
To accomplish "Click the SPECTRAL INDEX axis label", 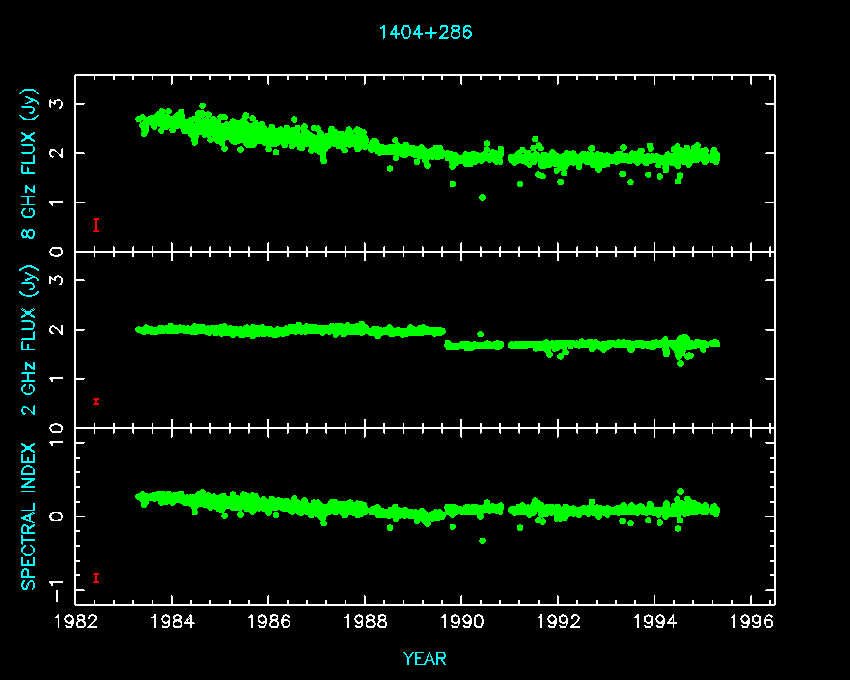I will coord(29,515).
